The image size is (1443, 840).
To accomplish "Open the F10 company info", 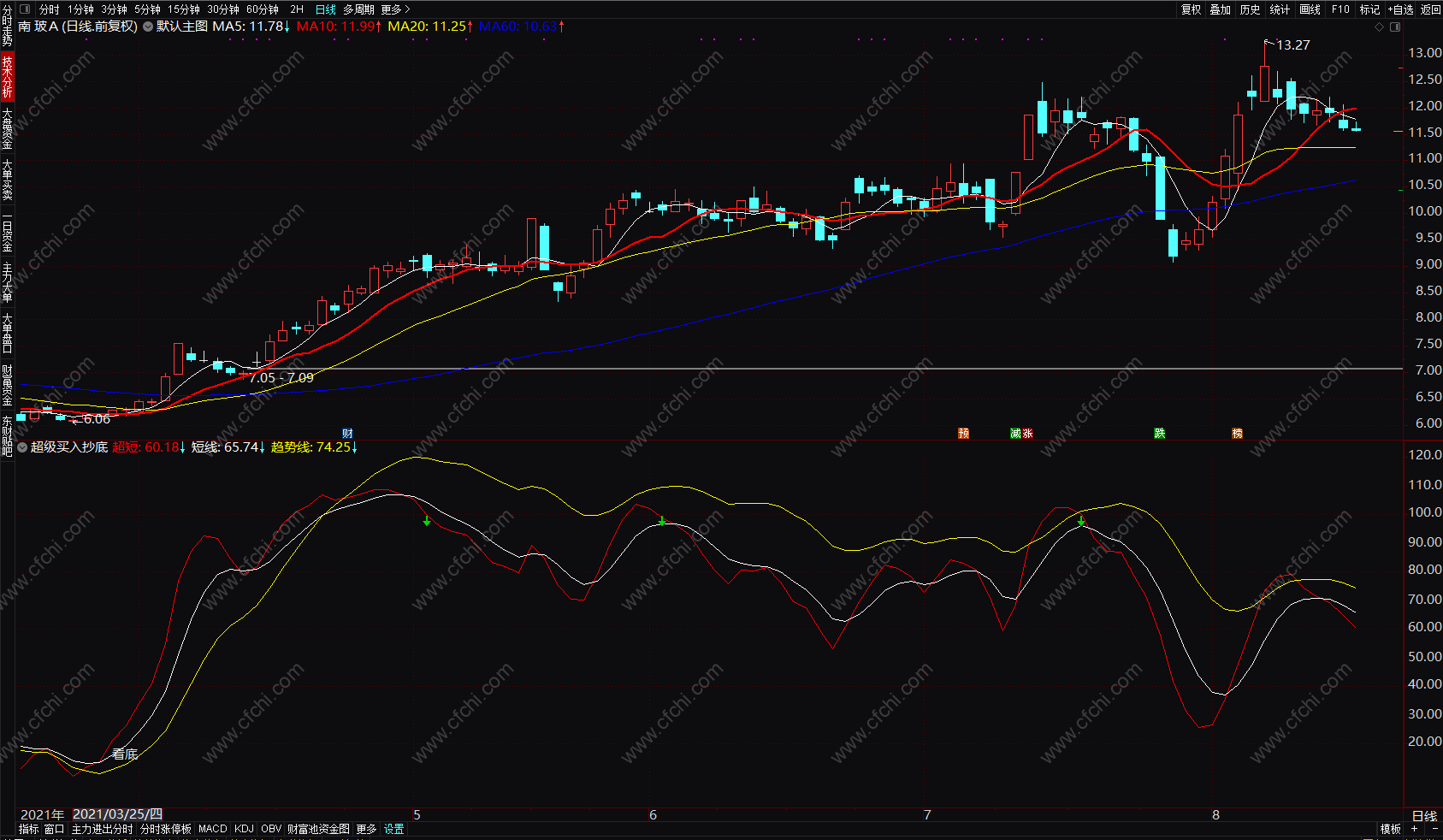I will tap(1340, 9).
